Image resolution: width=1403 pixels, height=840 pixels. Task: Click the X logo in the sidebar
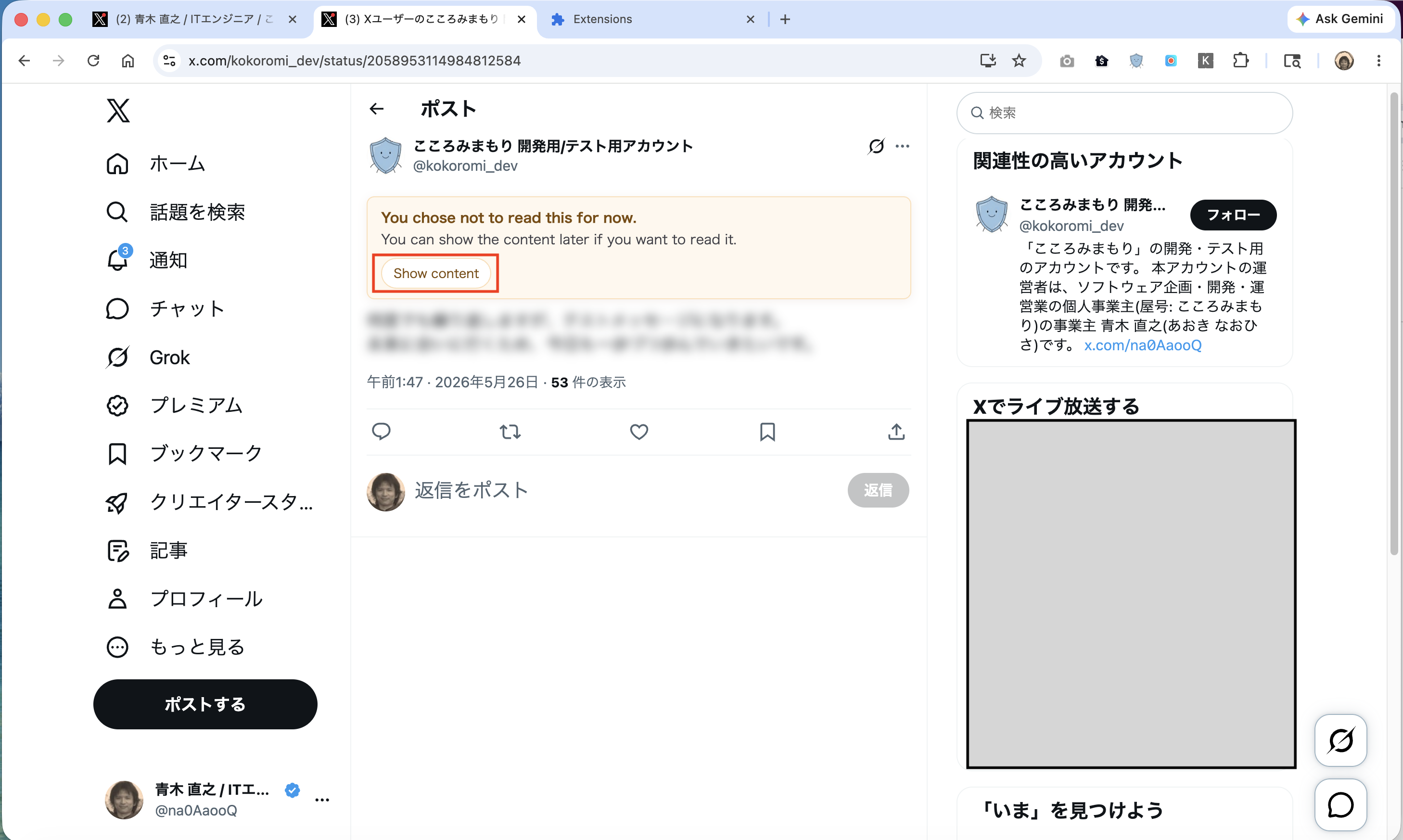click(118, 110)
